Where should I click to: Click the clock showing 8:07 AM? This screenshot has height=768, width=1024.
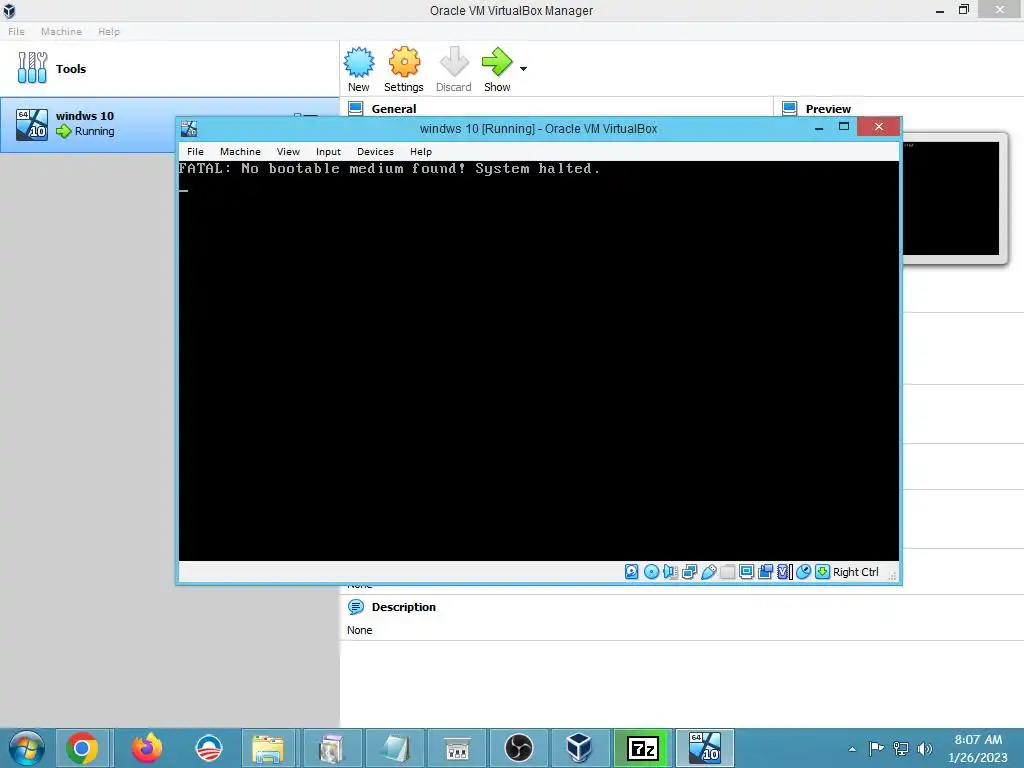978,748
